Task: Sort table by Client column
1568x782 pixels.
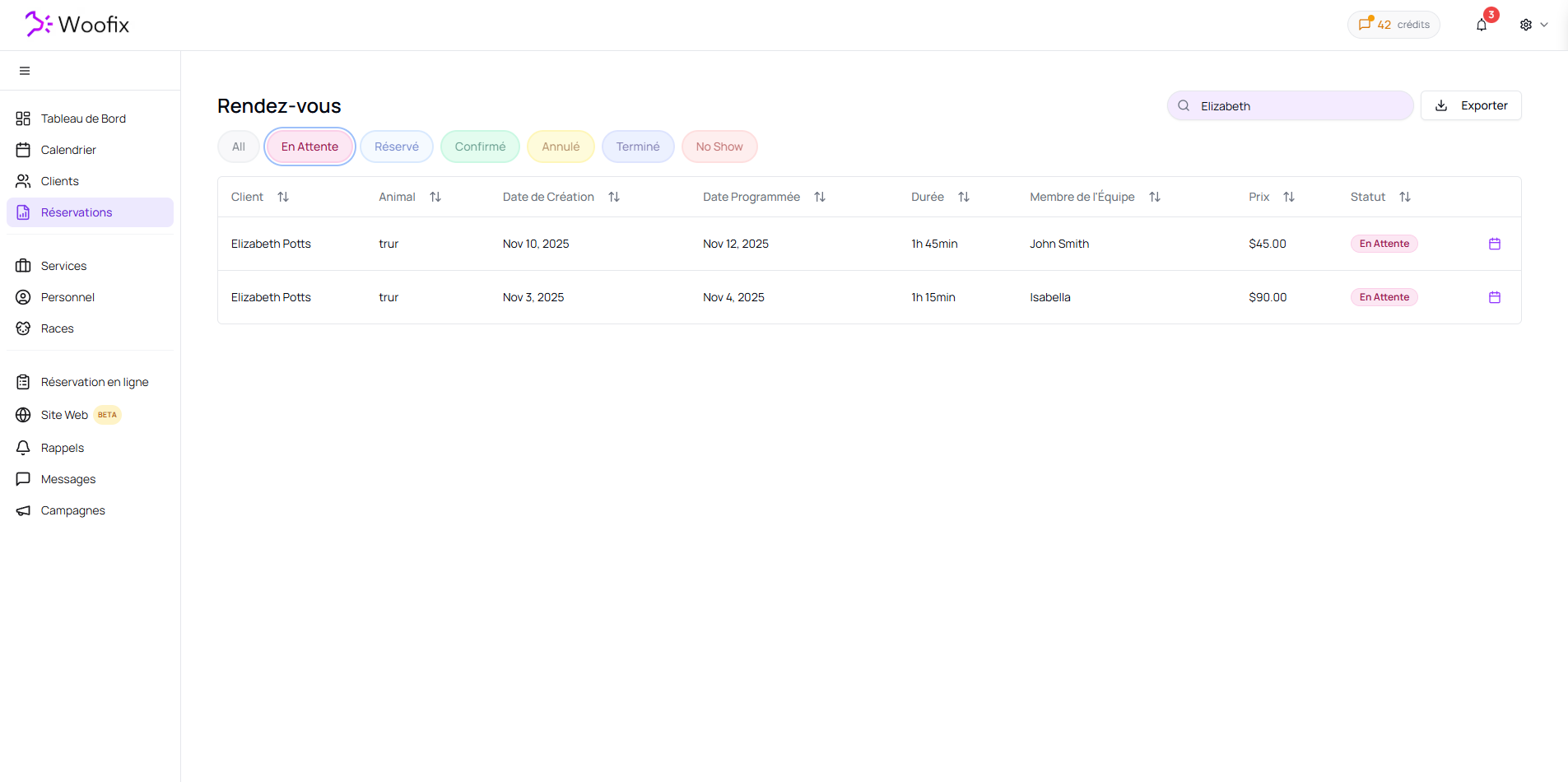Action: click(x=283, y=197)
